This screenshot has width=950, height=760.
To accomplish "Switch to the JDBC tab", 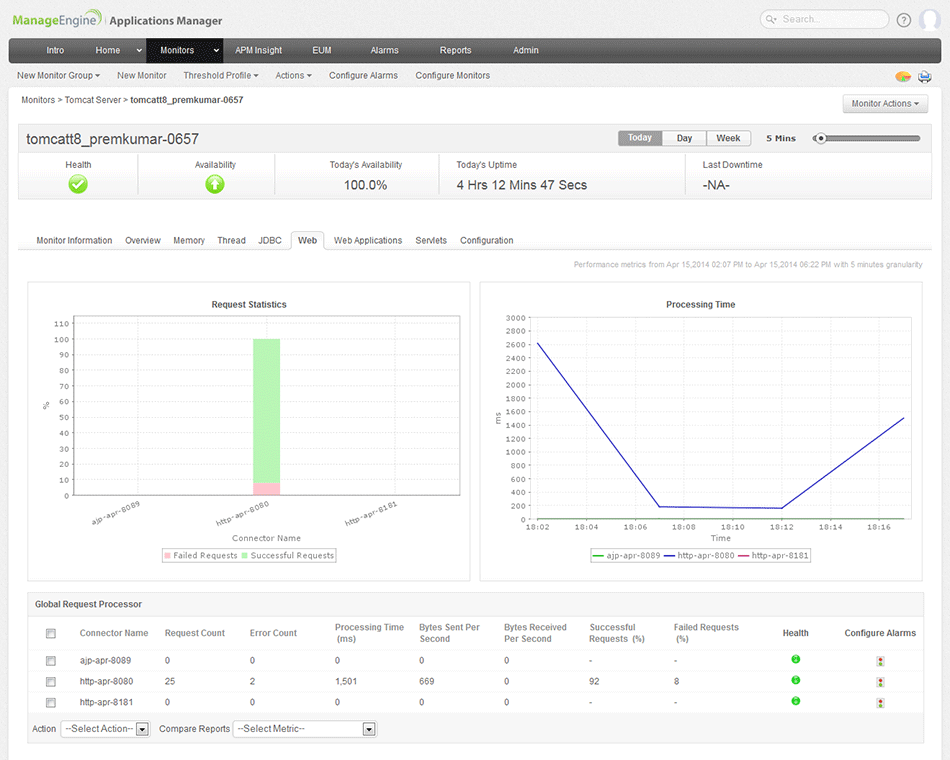I will coord(270,241).
